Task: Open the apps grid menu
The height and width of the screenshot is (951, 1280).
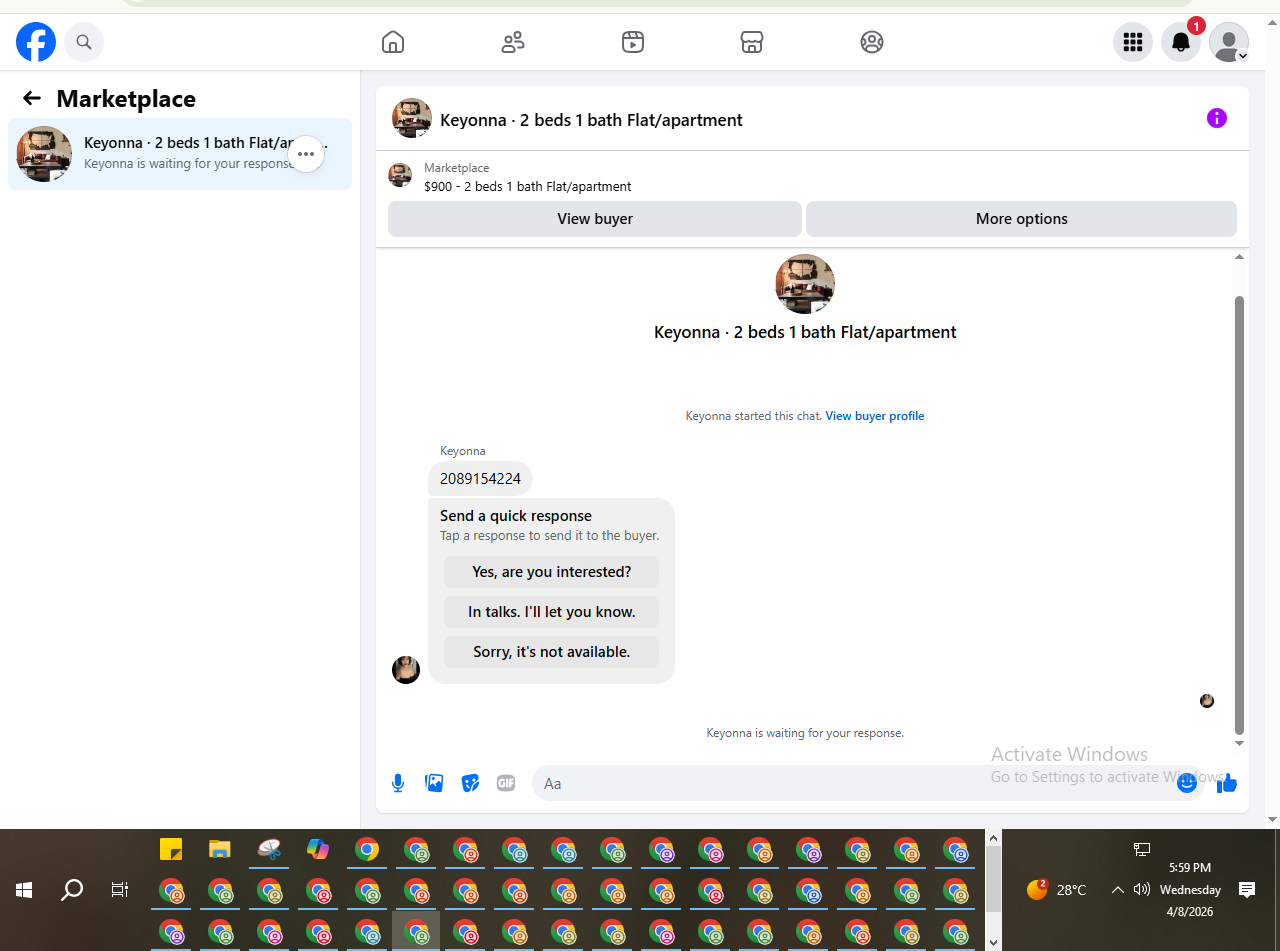Action: 1133,42
